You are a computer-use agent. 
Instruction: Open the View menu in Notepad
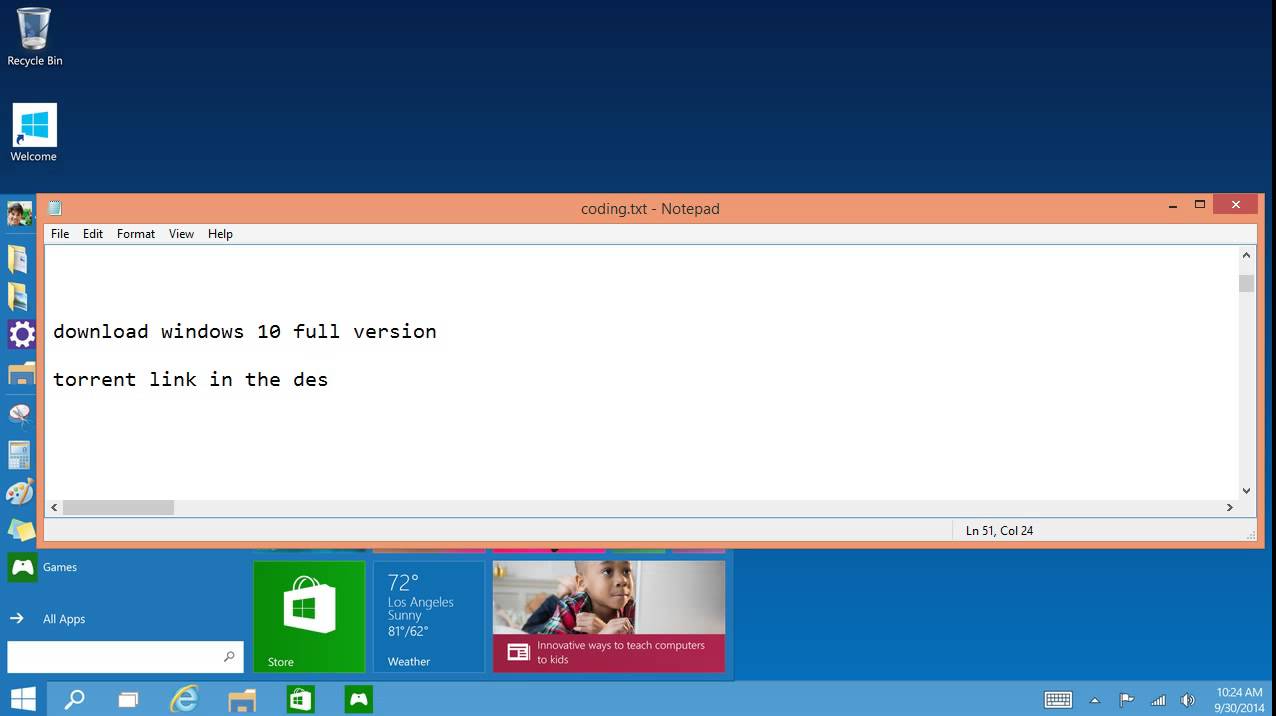(x=181, y=234)
